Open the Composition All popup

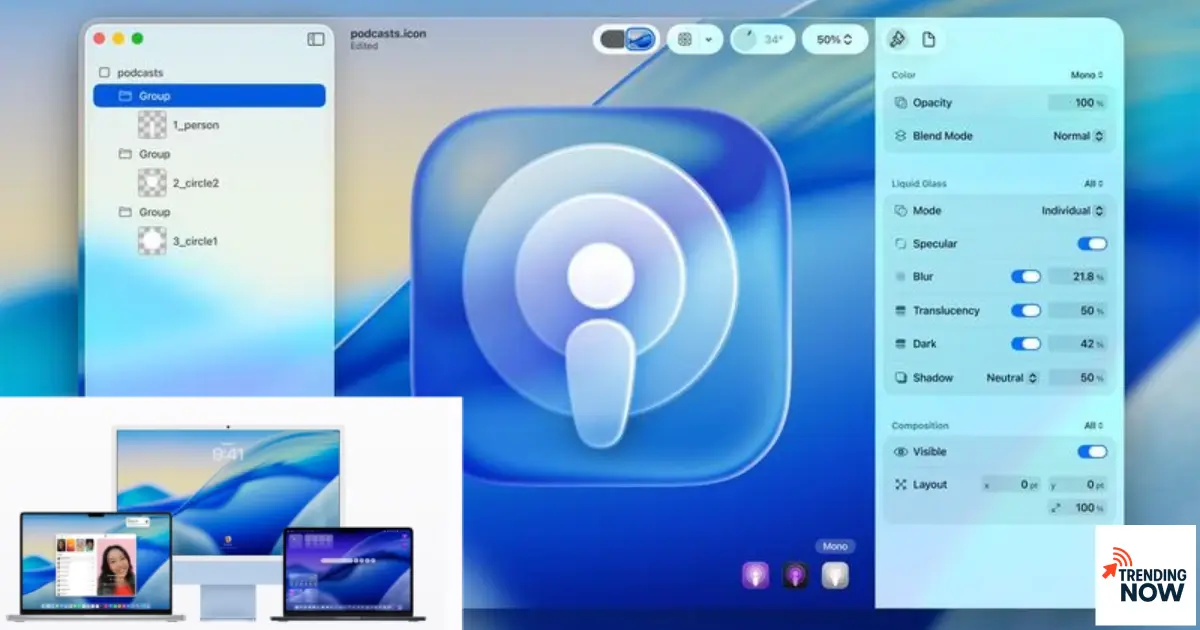click(1094, 426)
